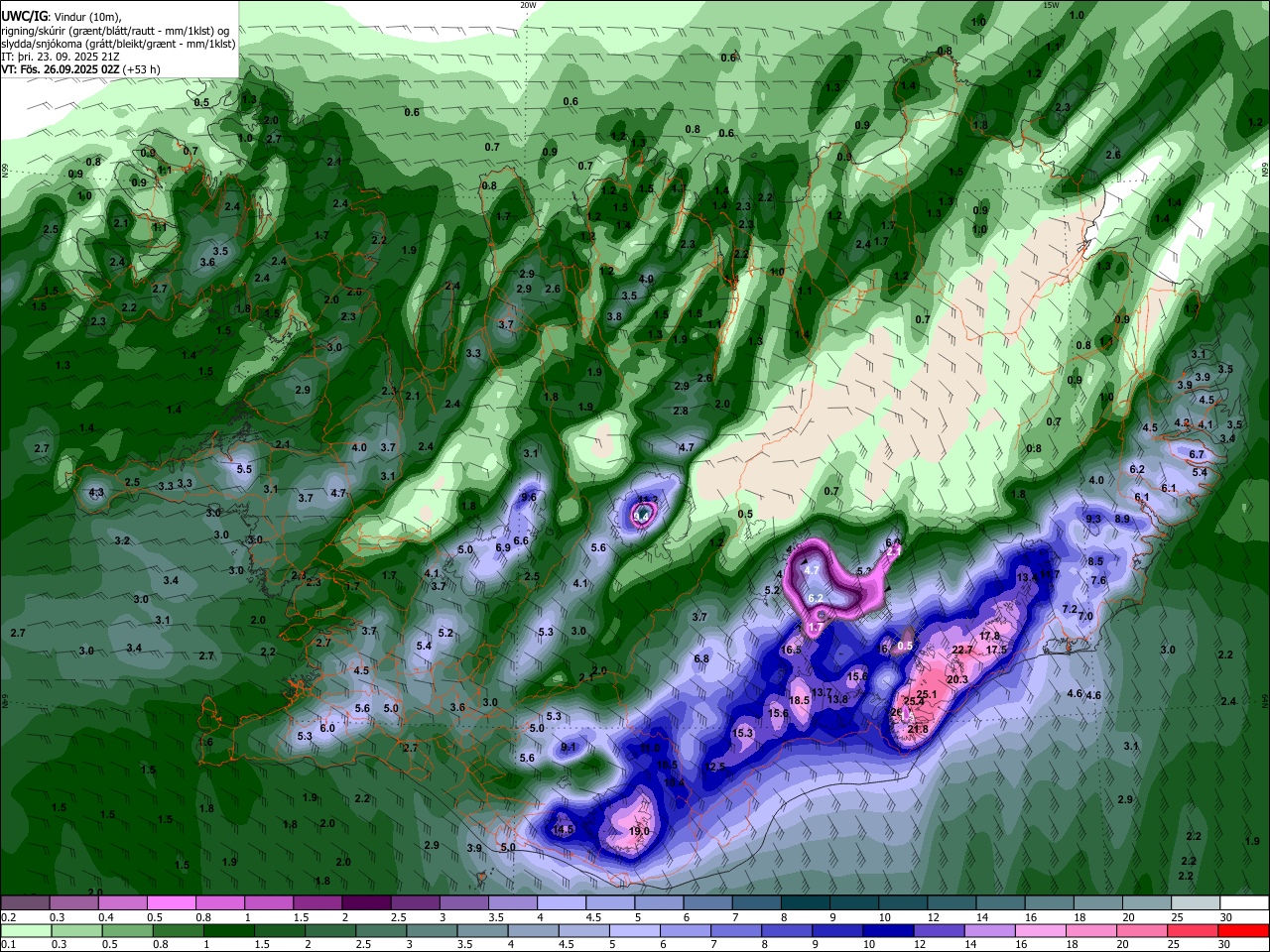
Task: Click the 6.8 precipitation value
Action: 701,659
